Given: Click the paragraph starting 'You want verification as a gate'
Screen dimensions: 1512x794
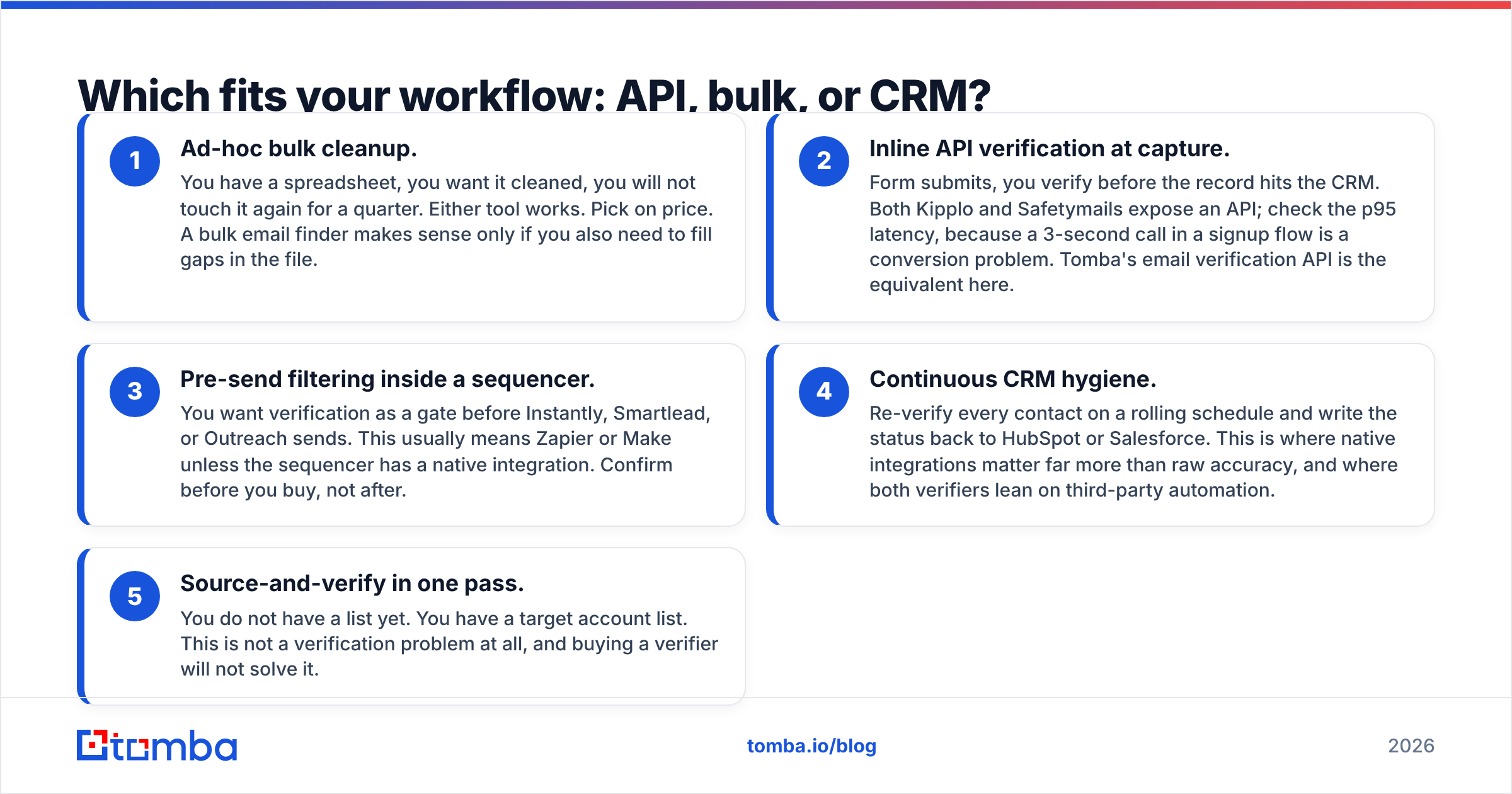Looking at the screenshot, I should click(x=445, y=452).
